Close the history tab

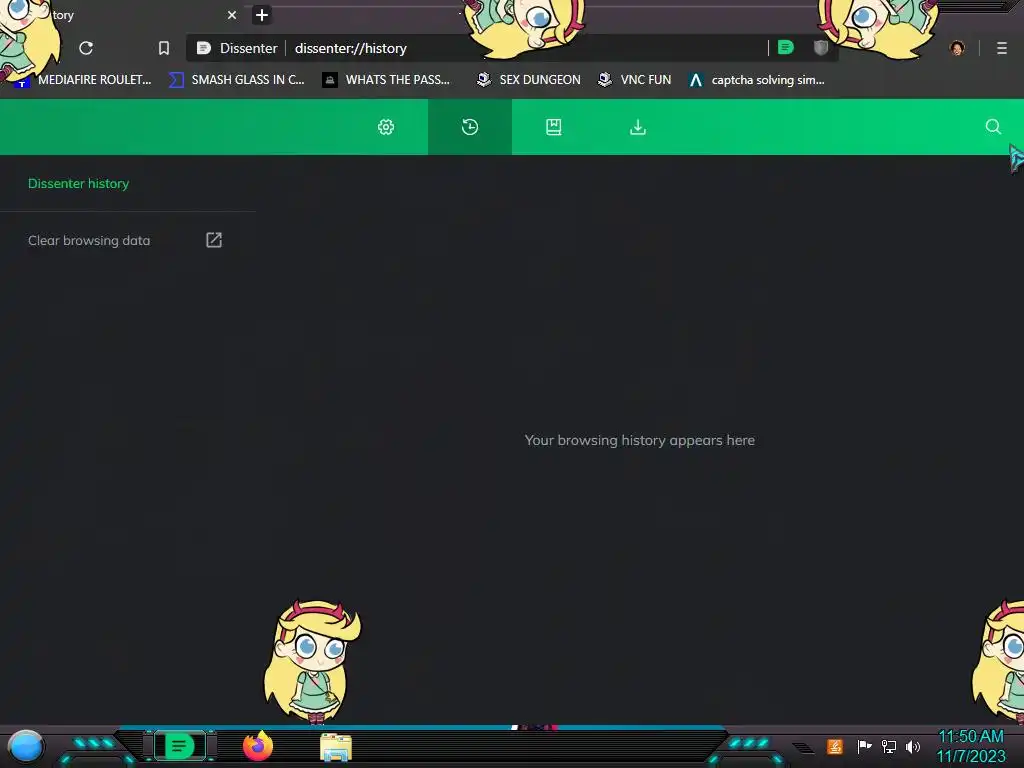click(232, 15)
